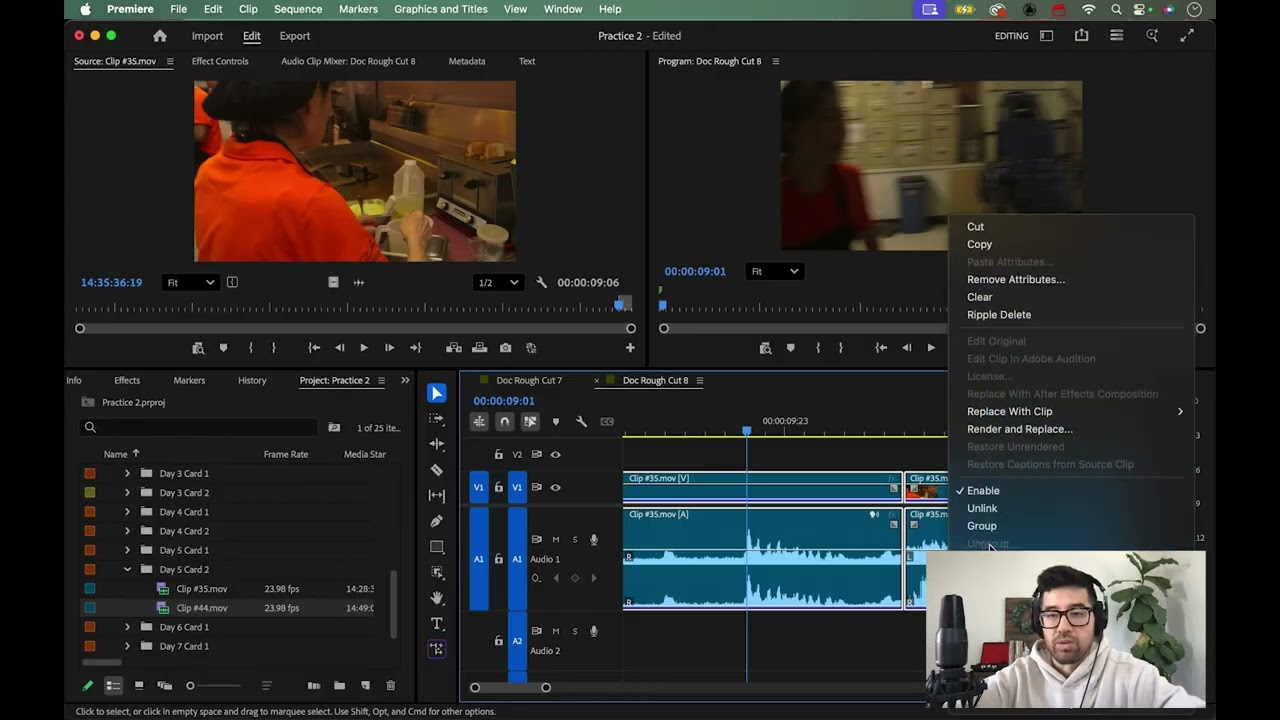Screen dimensions: 1280x720
Task: Select the Track Select Forward tool
Action: [437, 419]
